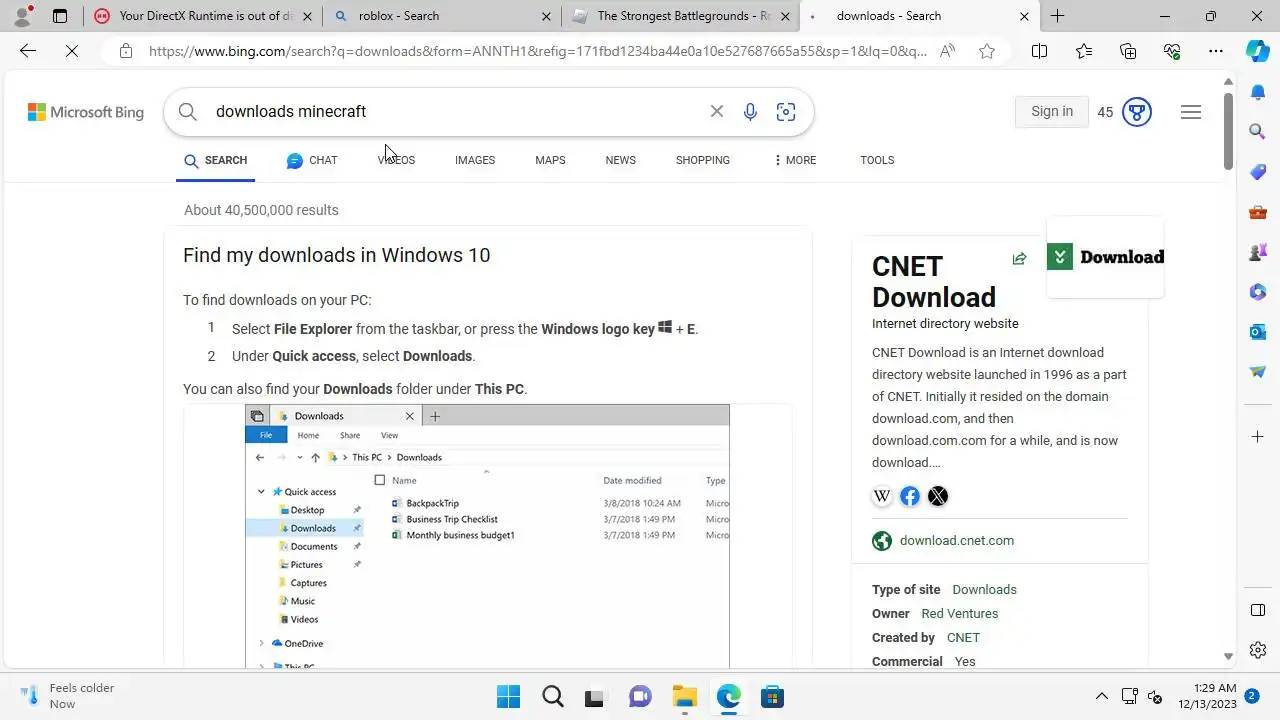The width and height of the screenshot is (1280, 720).
Task: Open Copilot sidebar button
Action: tap(1258, 51)
